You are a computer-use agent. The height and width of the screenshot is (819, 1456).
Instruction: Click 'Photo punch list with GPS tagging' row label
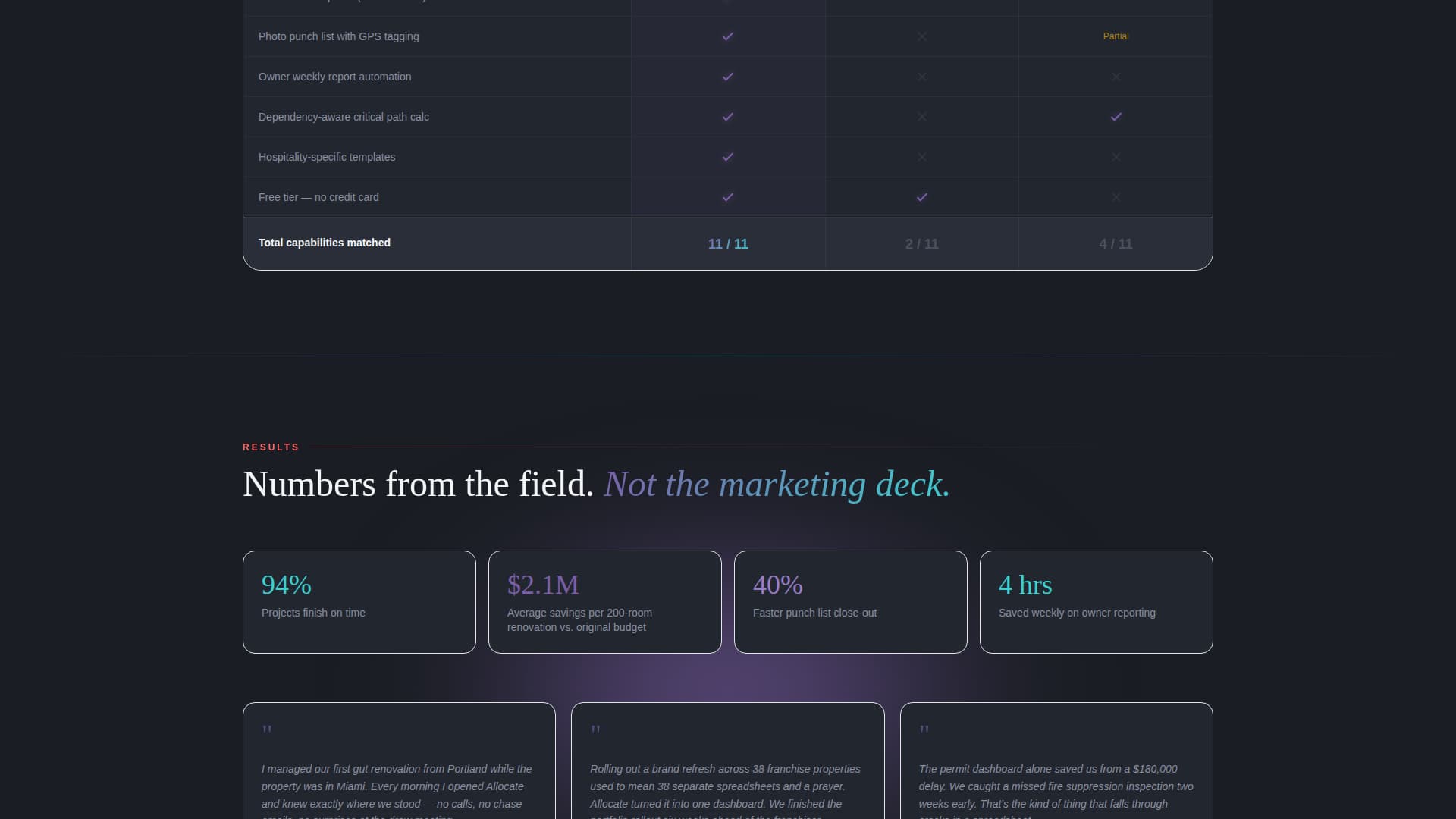(338, 36)
